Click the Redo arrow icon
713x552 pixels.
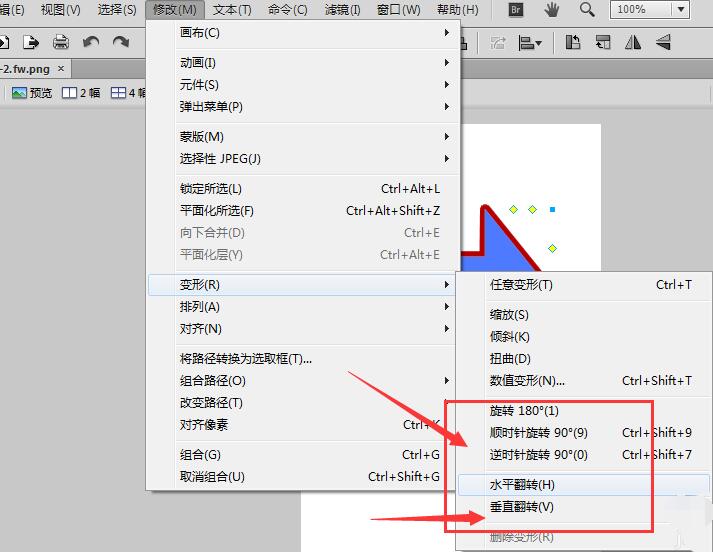(x=121, y=43)
